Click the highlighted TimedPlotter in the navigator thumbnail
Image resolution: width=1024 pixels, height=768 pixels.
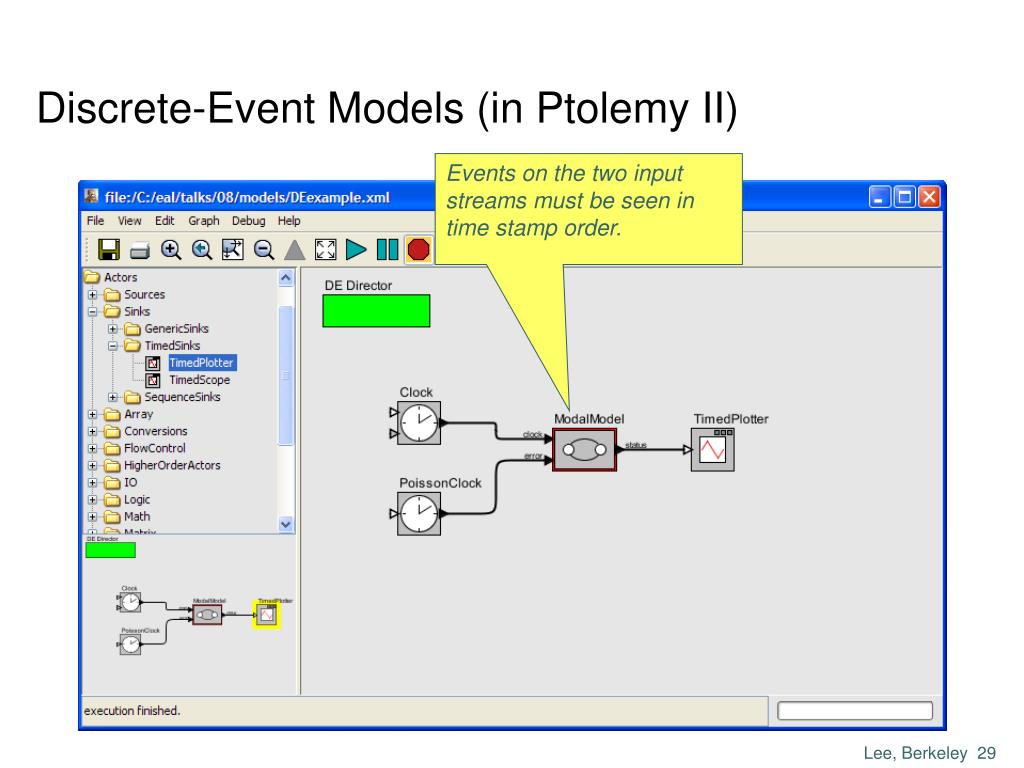pos(266,615)
